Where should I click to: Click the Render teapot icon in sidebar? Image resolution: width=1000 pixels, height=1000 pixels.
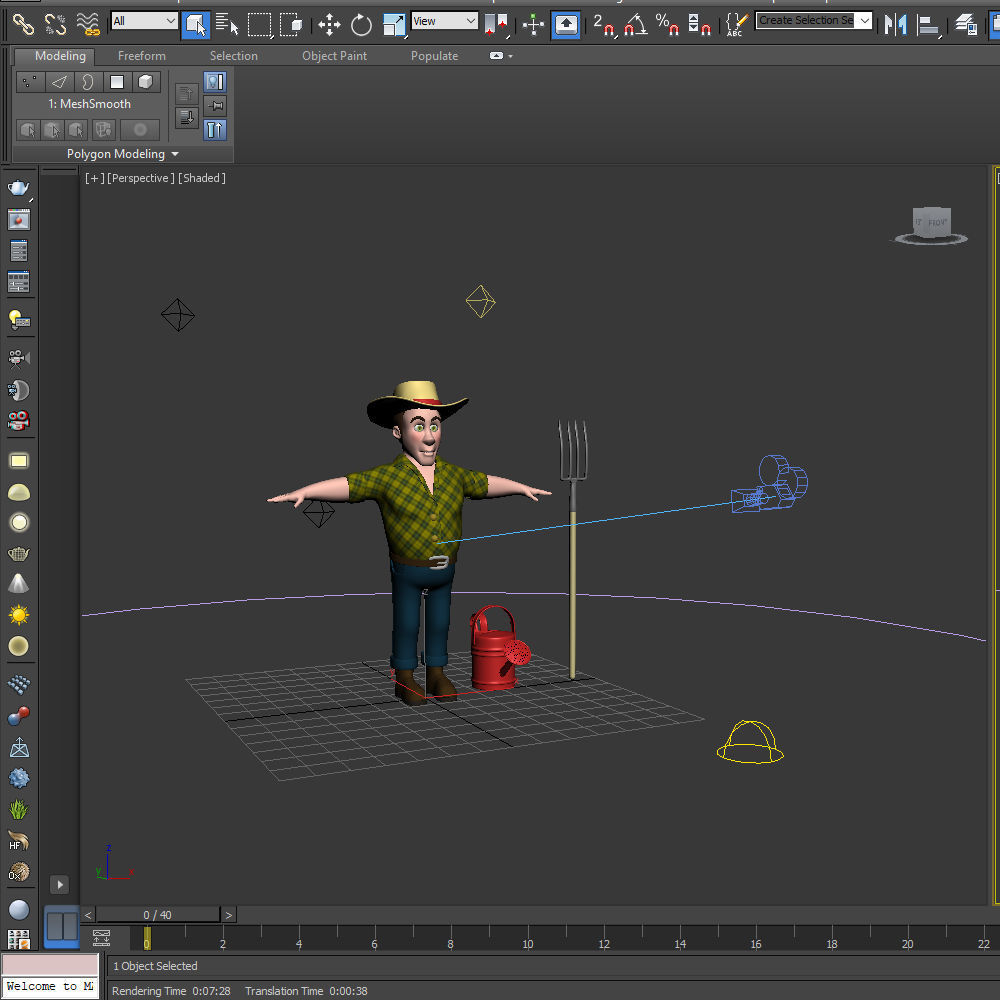tap(18, 188)
